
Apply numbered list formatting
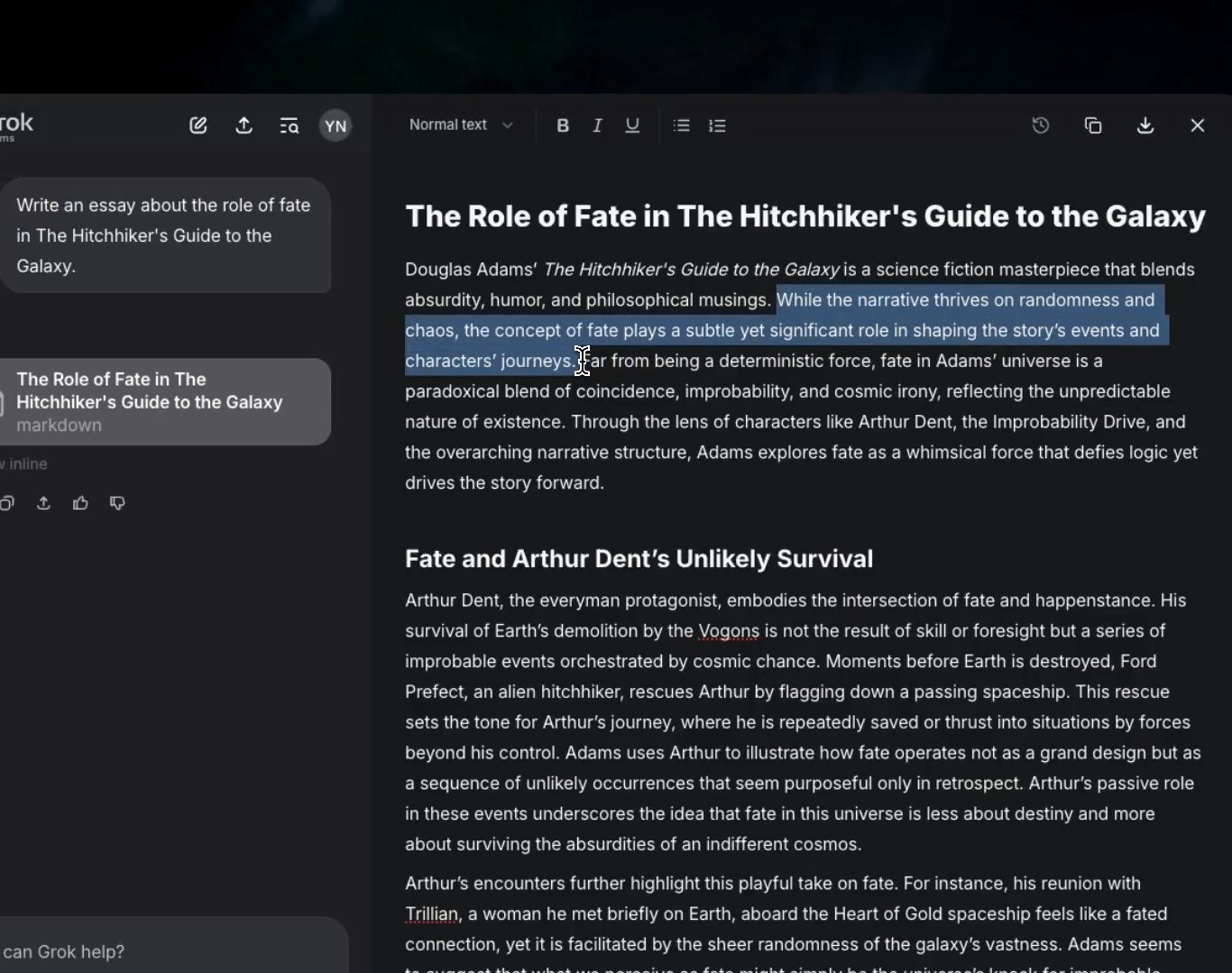pos(718,125)
